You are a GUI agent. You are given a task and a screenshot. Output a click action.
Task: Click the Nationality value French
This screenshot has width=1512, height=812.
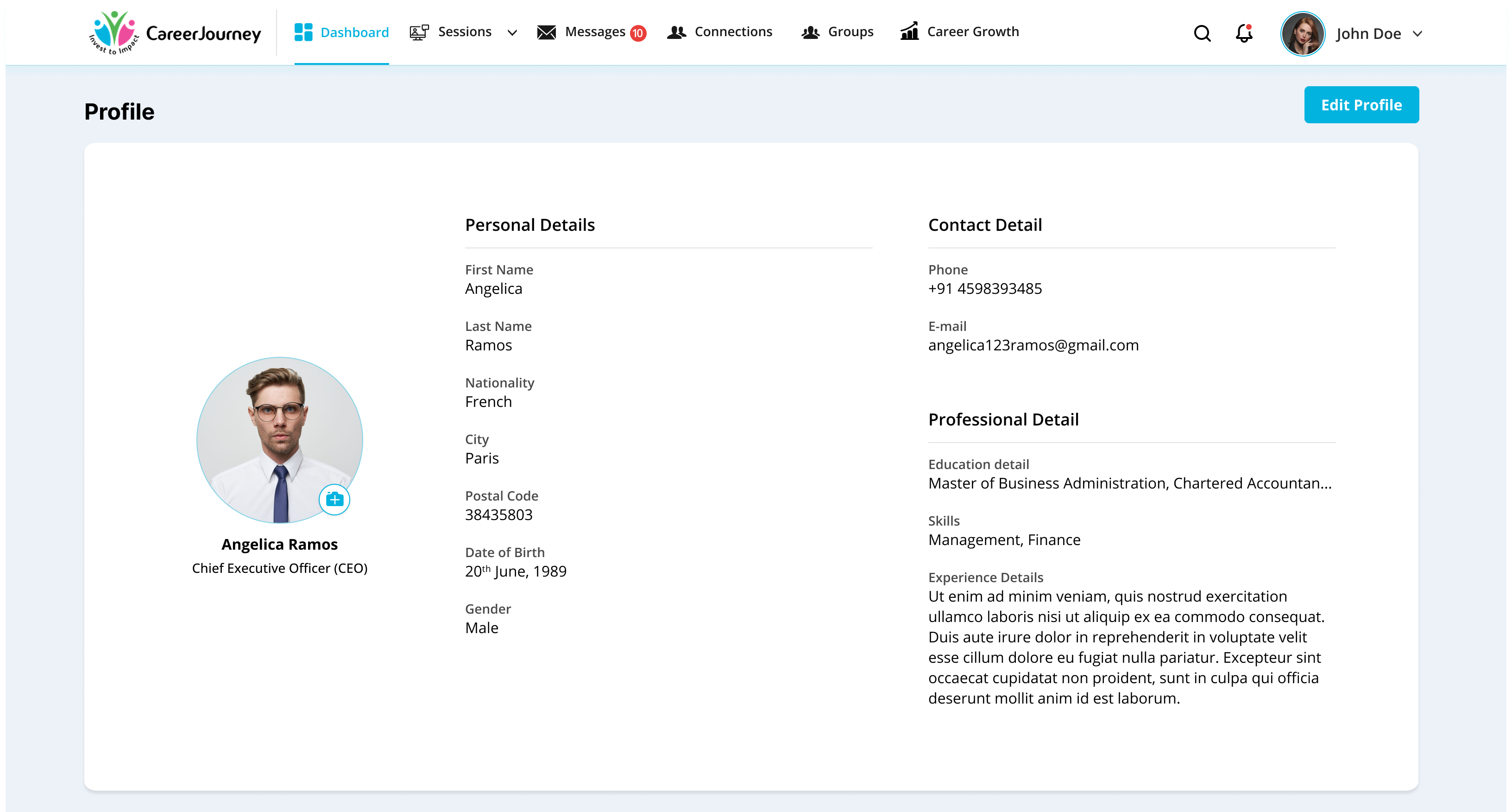point(488,401)
